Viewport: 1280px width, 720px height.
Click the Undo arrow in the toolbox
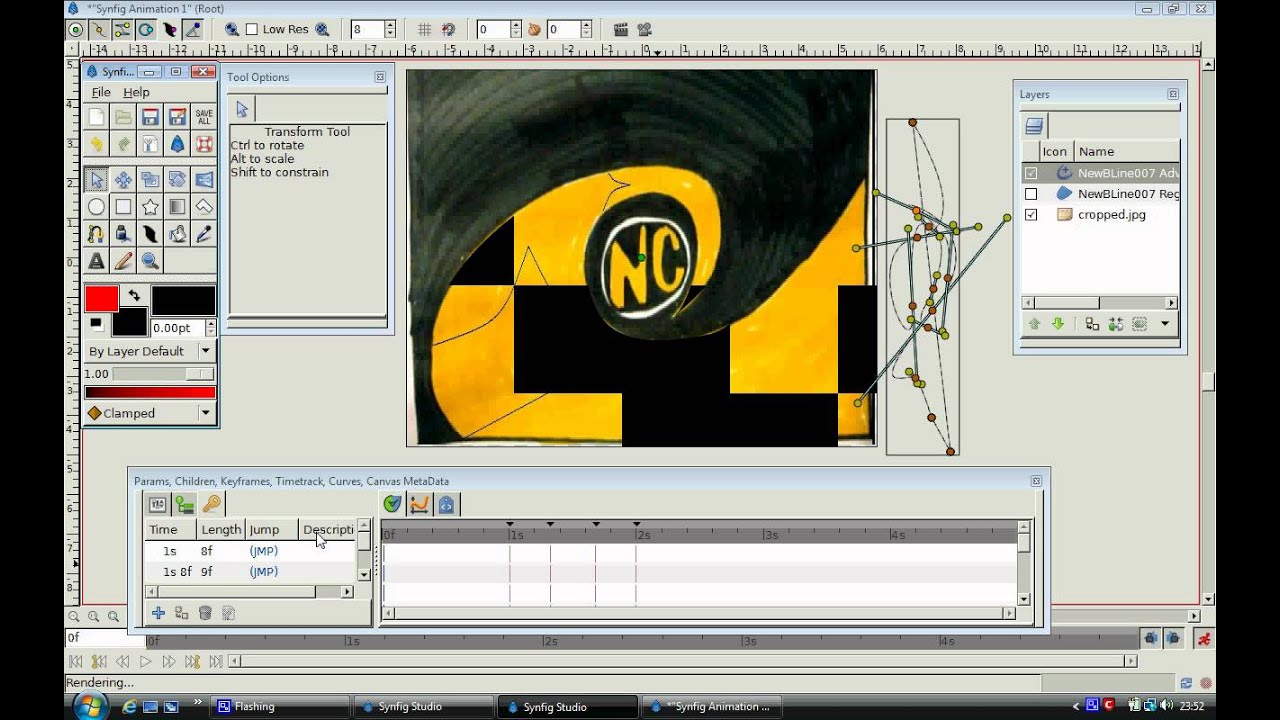pos(96,144)
